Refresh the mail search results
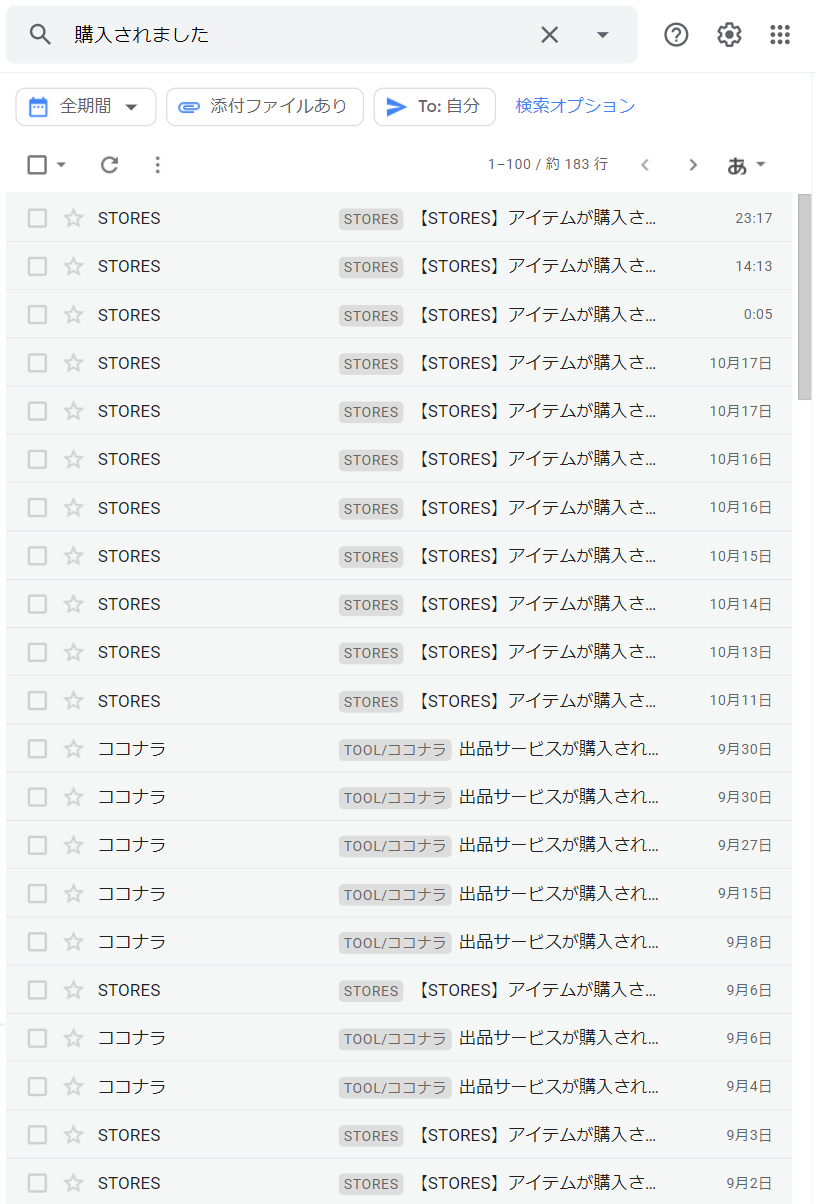The width and height of the screenshot is (816, 1204). 110,165
